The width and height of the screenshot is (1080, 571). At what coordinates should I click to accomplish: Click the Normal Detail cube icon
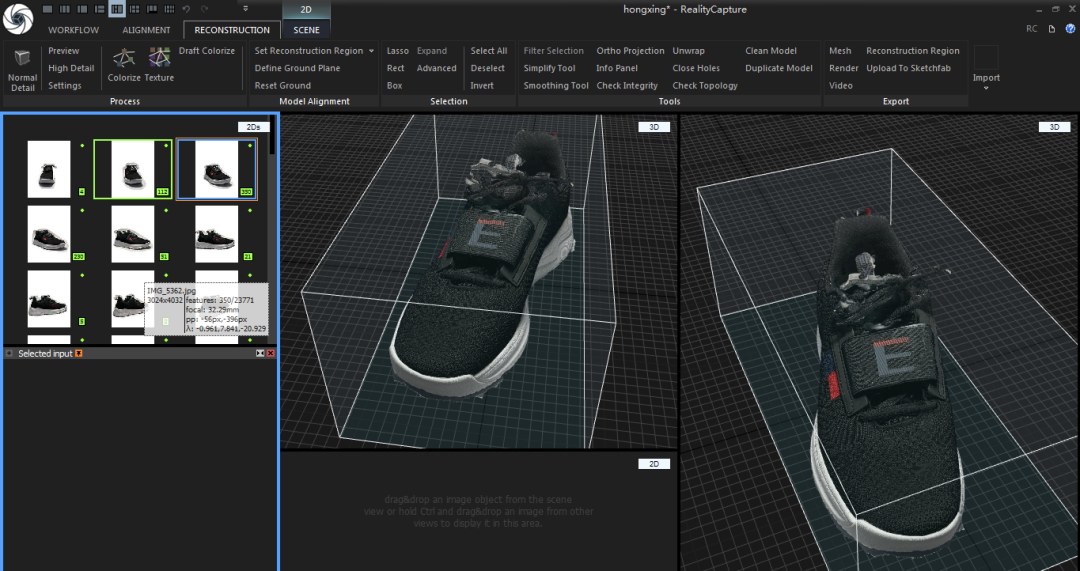coord(22,59)
